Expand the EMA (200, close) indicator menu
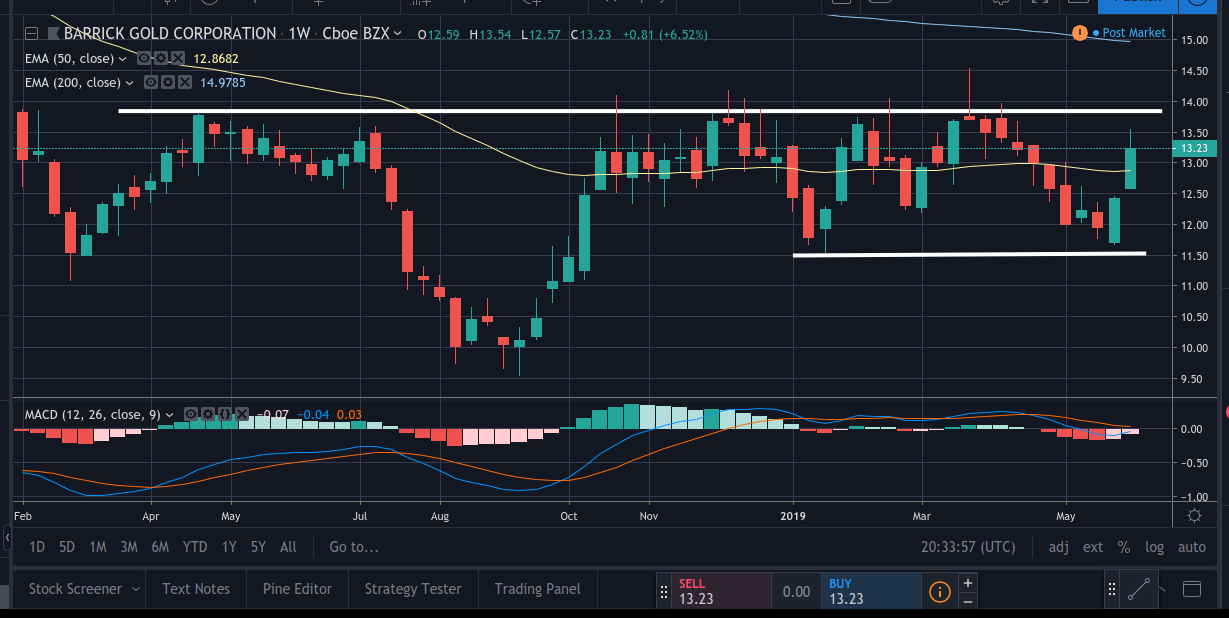 click(x=129, y=83)
